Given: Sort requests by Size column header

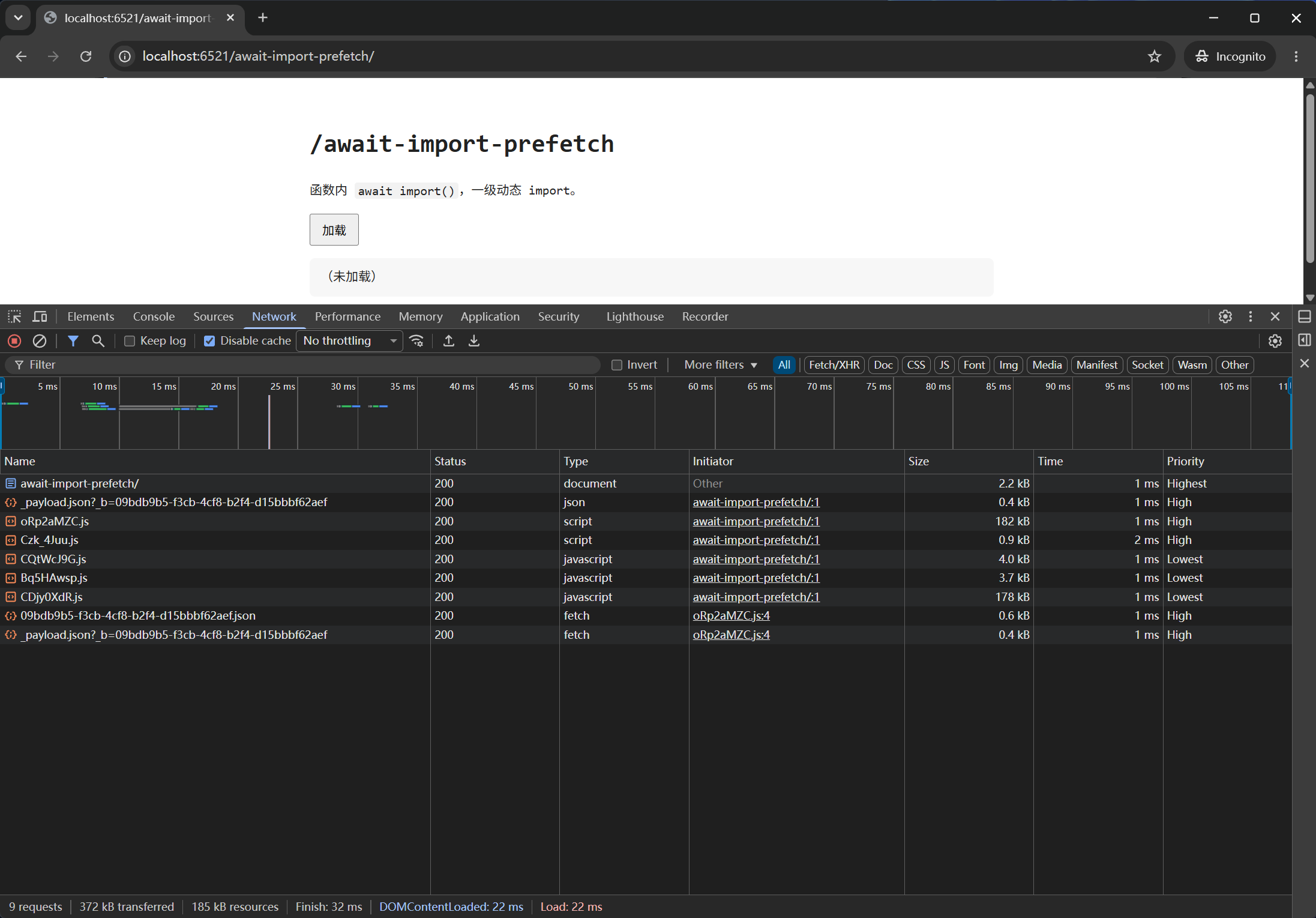Looking at the screenshot, I should click(x=969, y=461).
